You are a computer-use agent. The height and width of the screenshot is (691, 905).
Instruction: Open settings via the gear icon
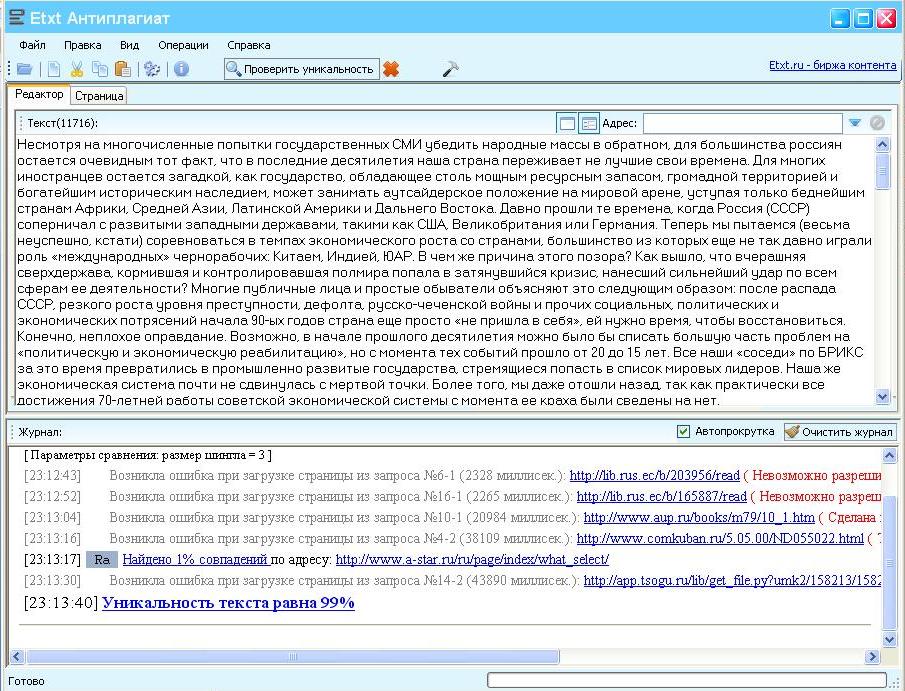[152, 69]
